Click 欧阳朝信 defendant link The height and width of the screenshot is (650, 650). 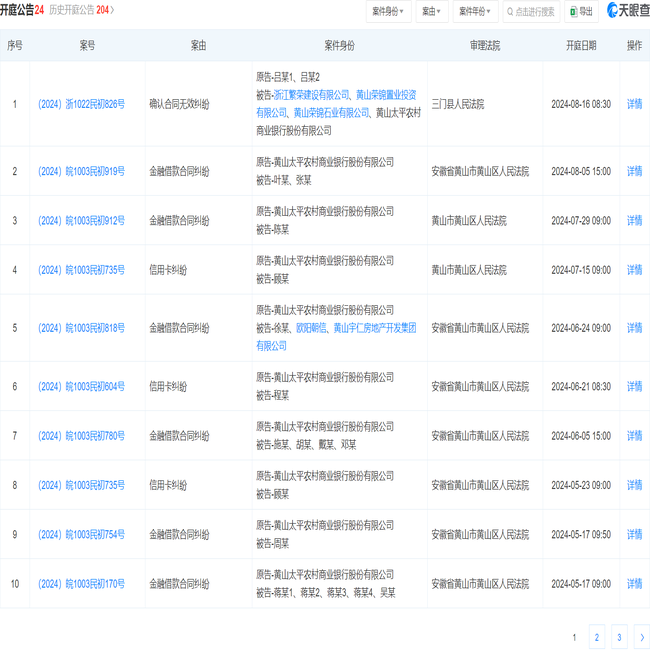pos(311,328)
